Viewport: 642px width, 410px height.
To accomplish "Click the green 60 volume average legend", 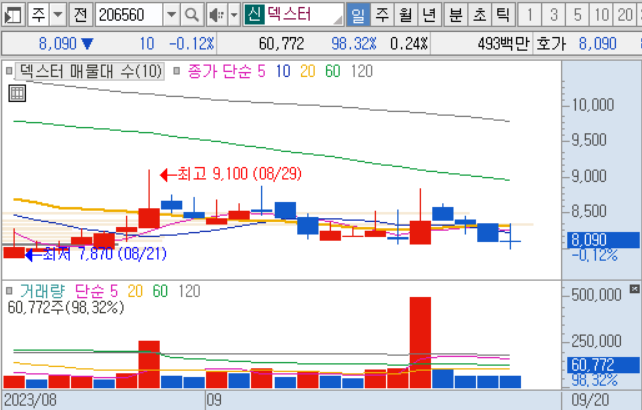I will 160,291.
